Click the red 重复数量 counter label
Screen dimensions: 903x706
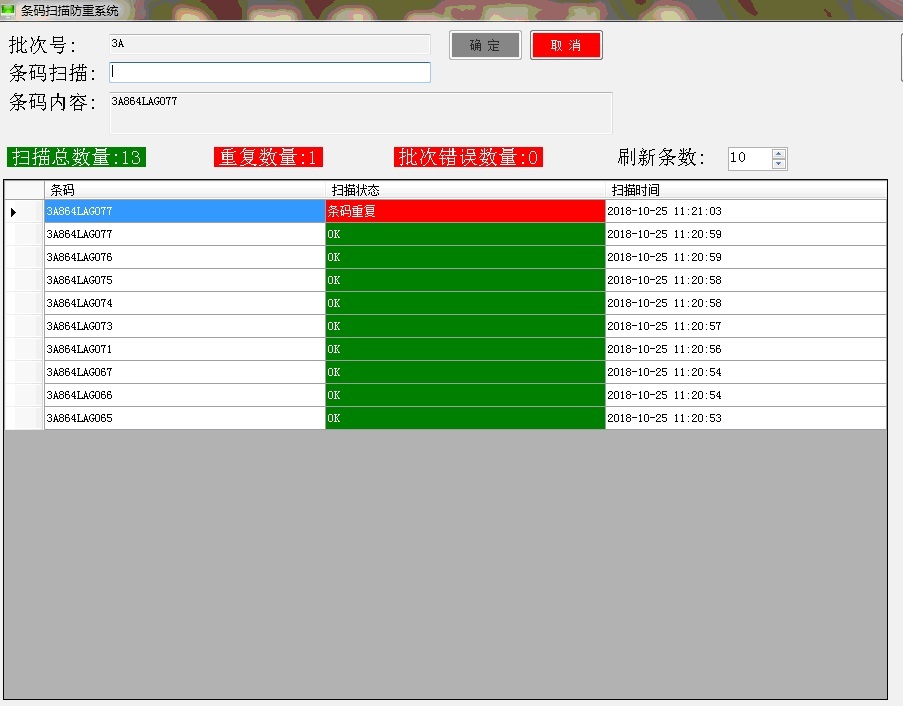point(268,157)
